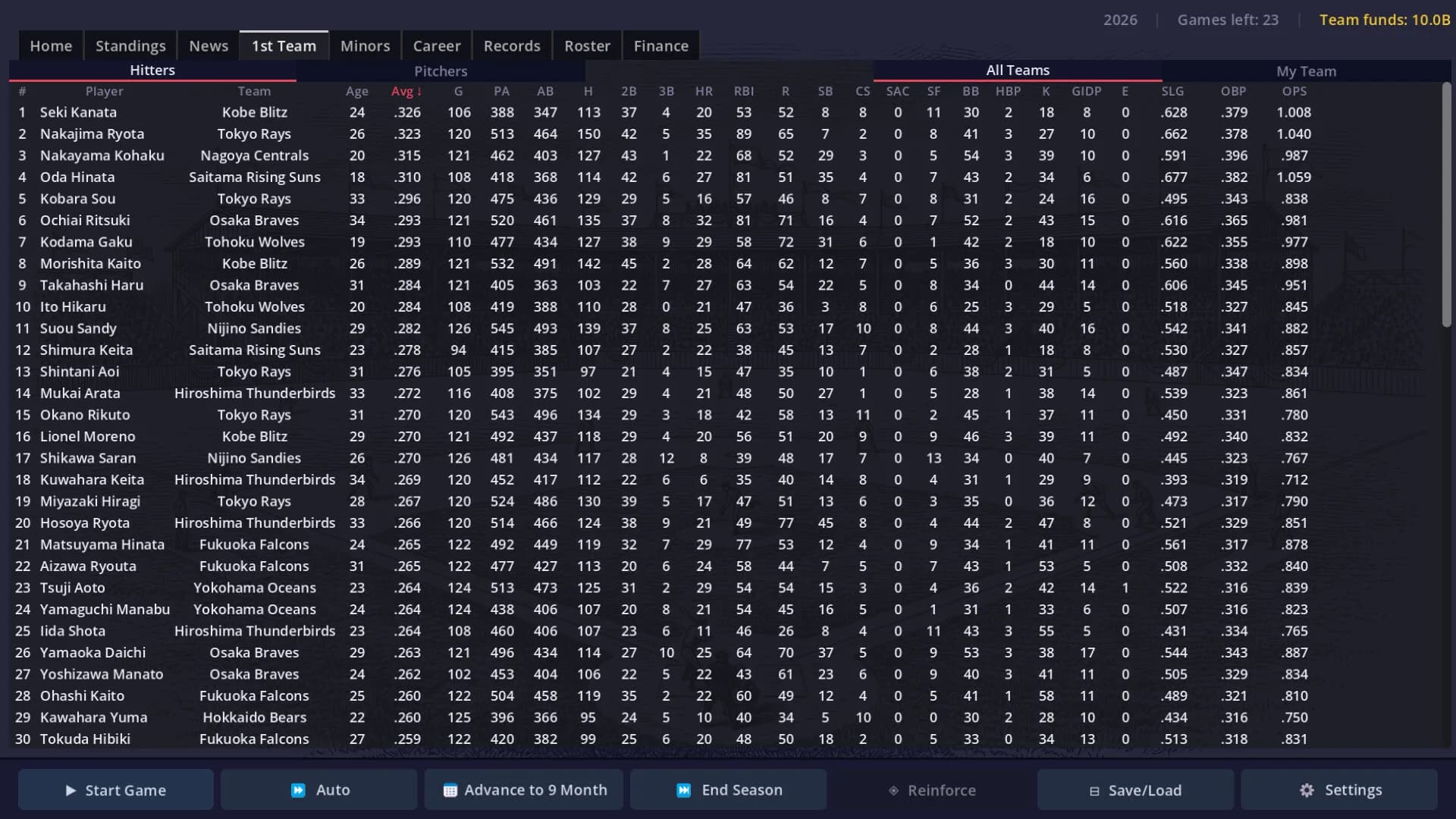Select player Takahashi Haru
1456x819 pixels.
(92, 285)
